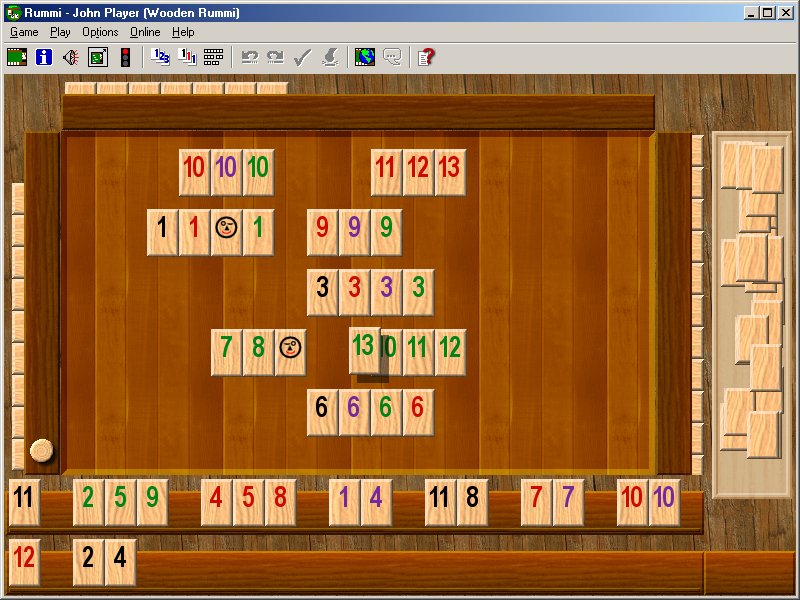Click the tile grid layout icon

pyautogui.click(x=213, y=57)
